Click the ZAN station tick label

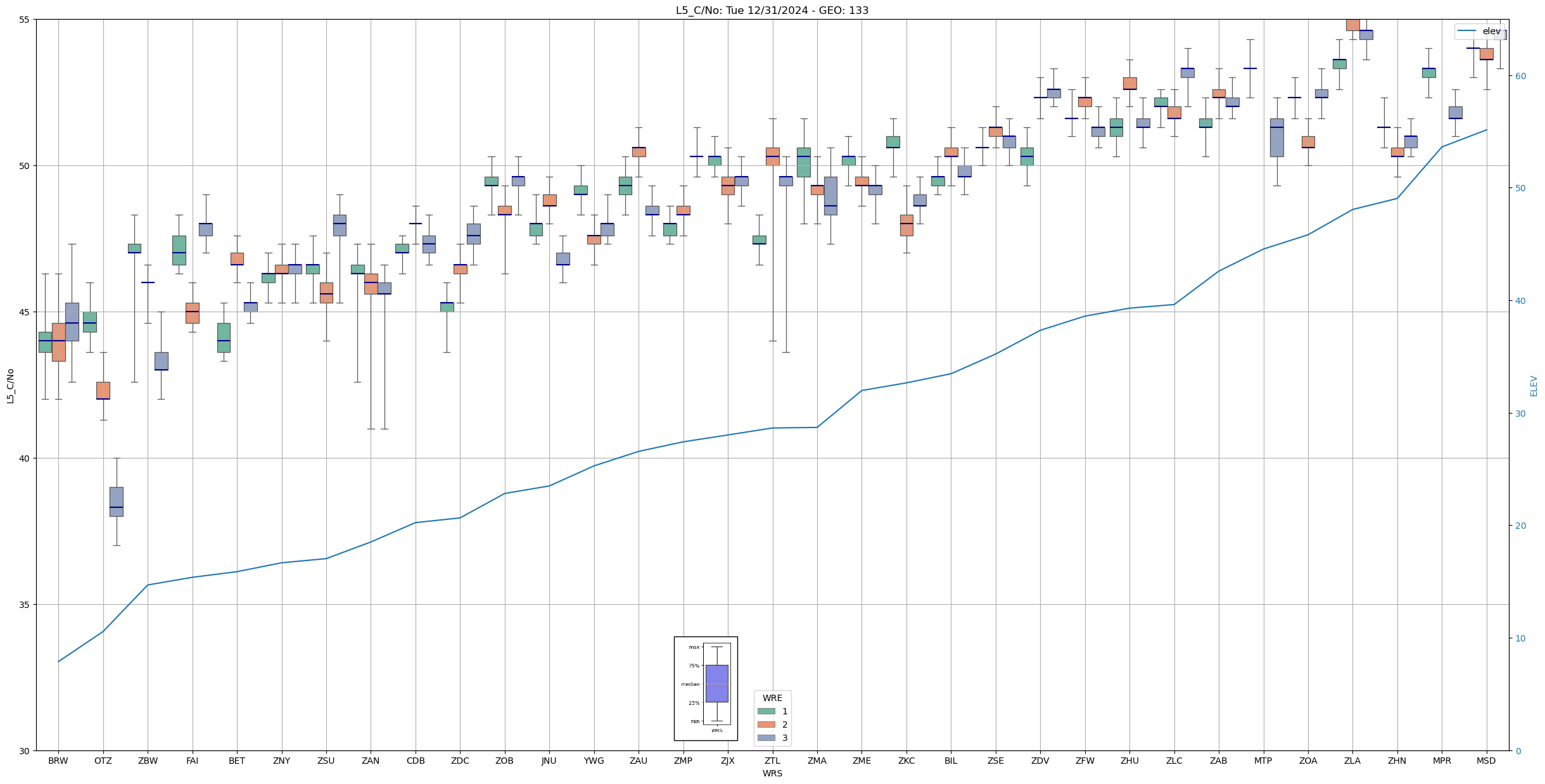pyautogui.click(x=371, y=761)
